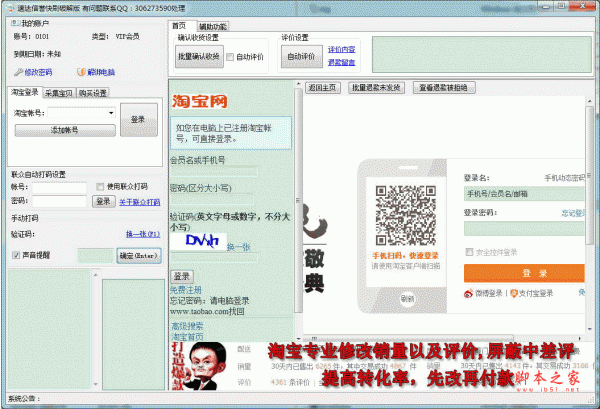Click gray 登录 button in mobile Taobao page
Viewport: 600px width, 409px height.
(x=182, y=276)
